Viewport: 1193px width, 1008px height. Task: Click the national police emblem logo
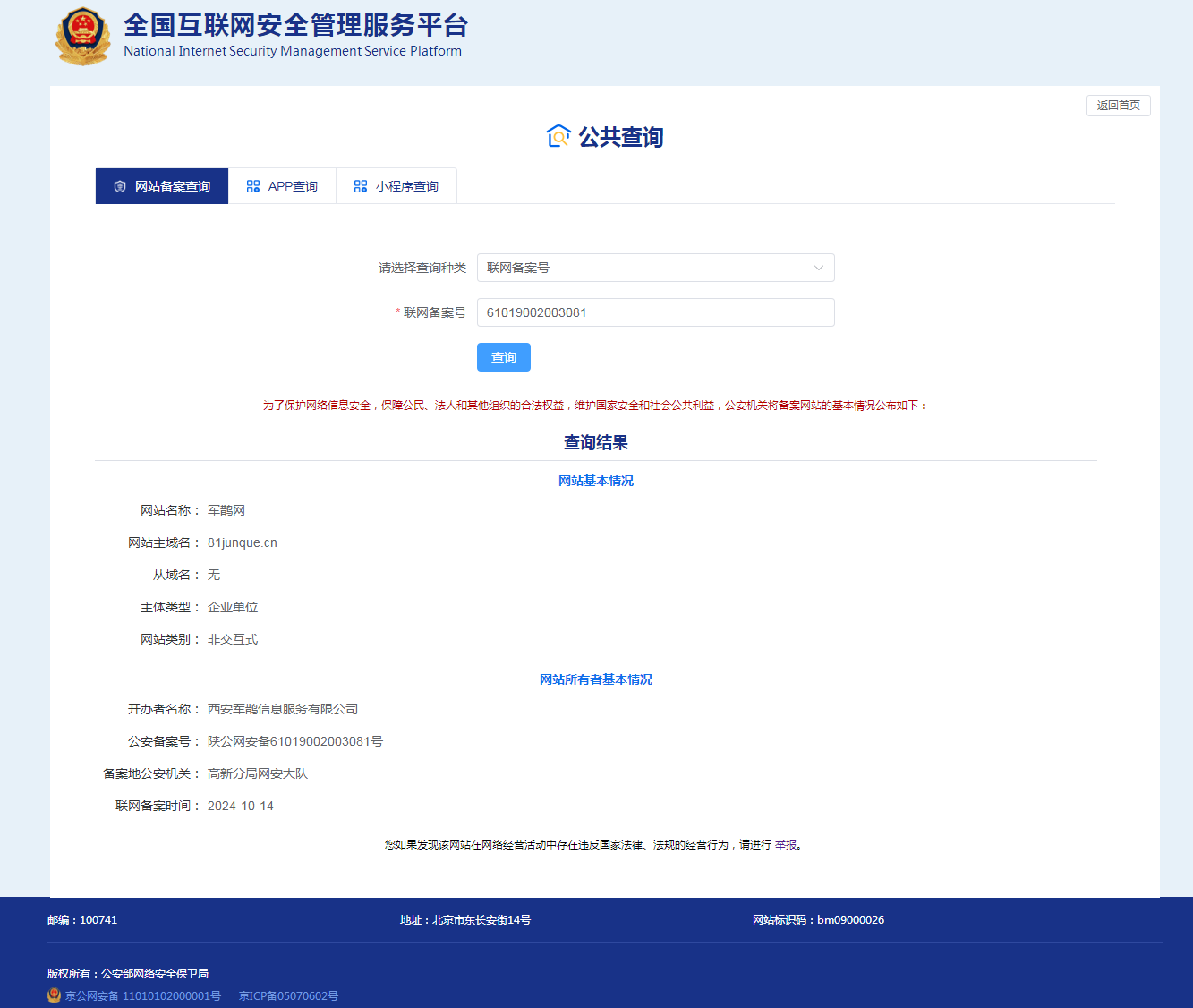83,37
